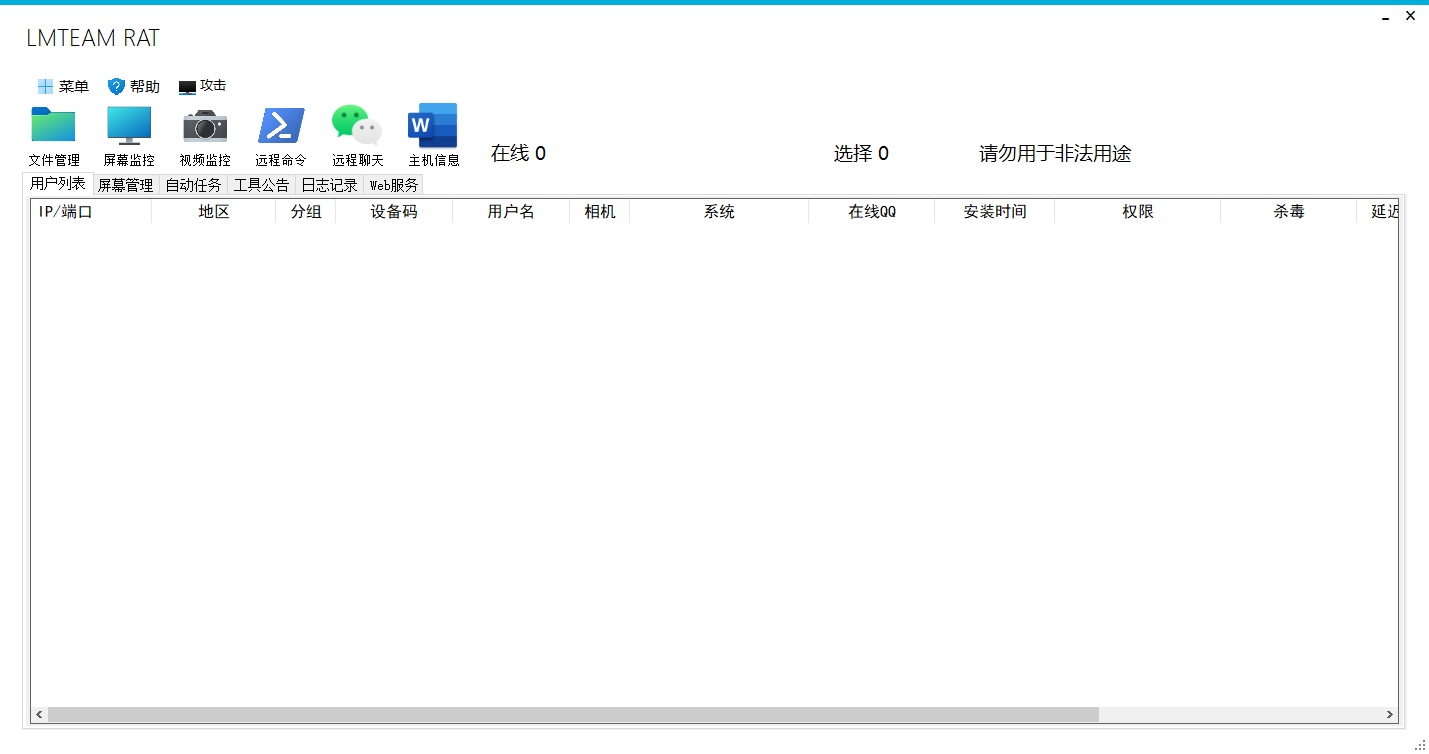Launch the 远程命令 remote command icon
This screenshot has width=1429, height=754.
coord(281,126)
